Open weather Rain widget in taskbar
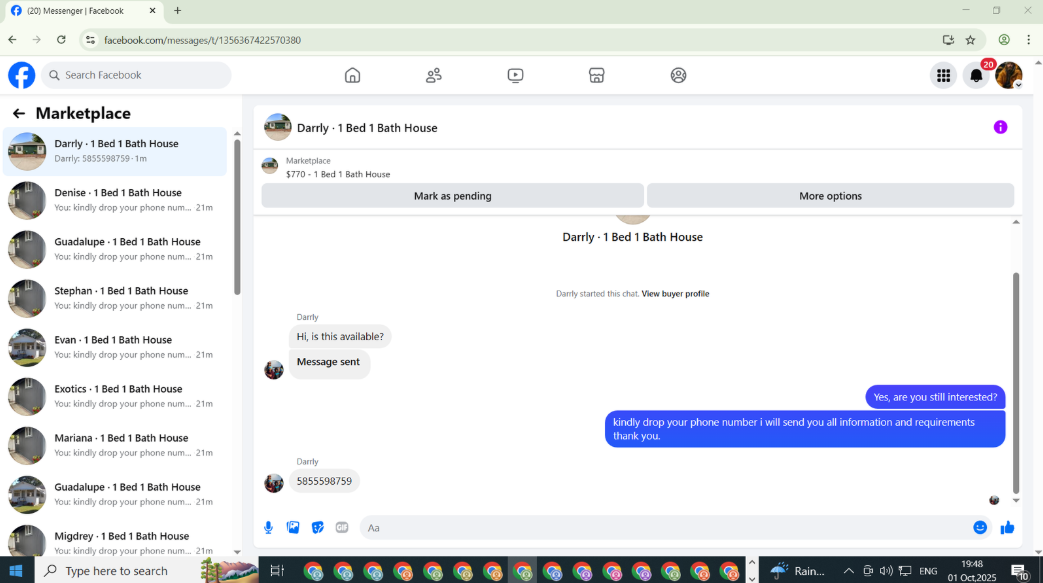Image resolution: width=1043 pixels, height=583 pixels. click(x=798, y=571)
